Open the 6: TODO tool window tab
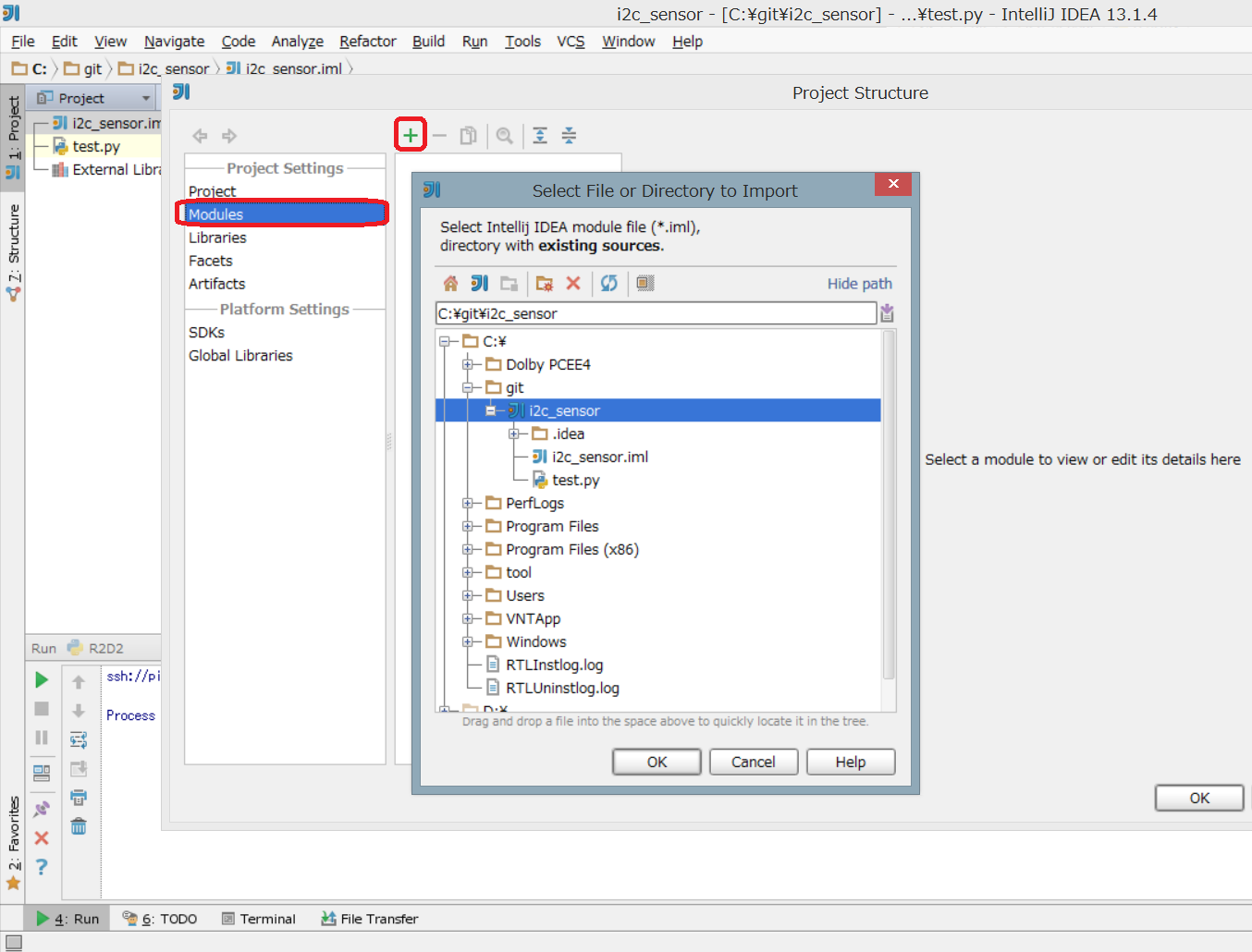 tap(160, 919)
